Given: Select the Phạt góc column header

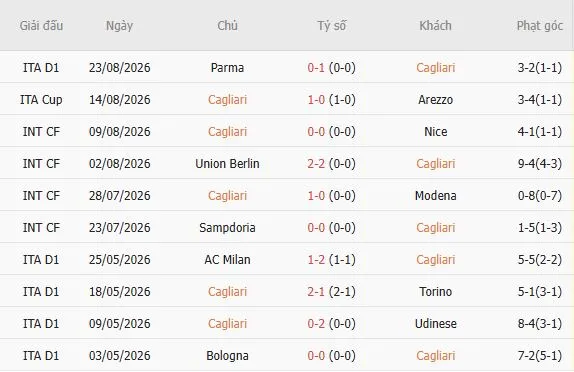Looking at the screenshot, I should pos(540,26).
